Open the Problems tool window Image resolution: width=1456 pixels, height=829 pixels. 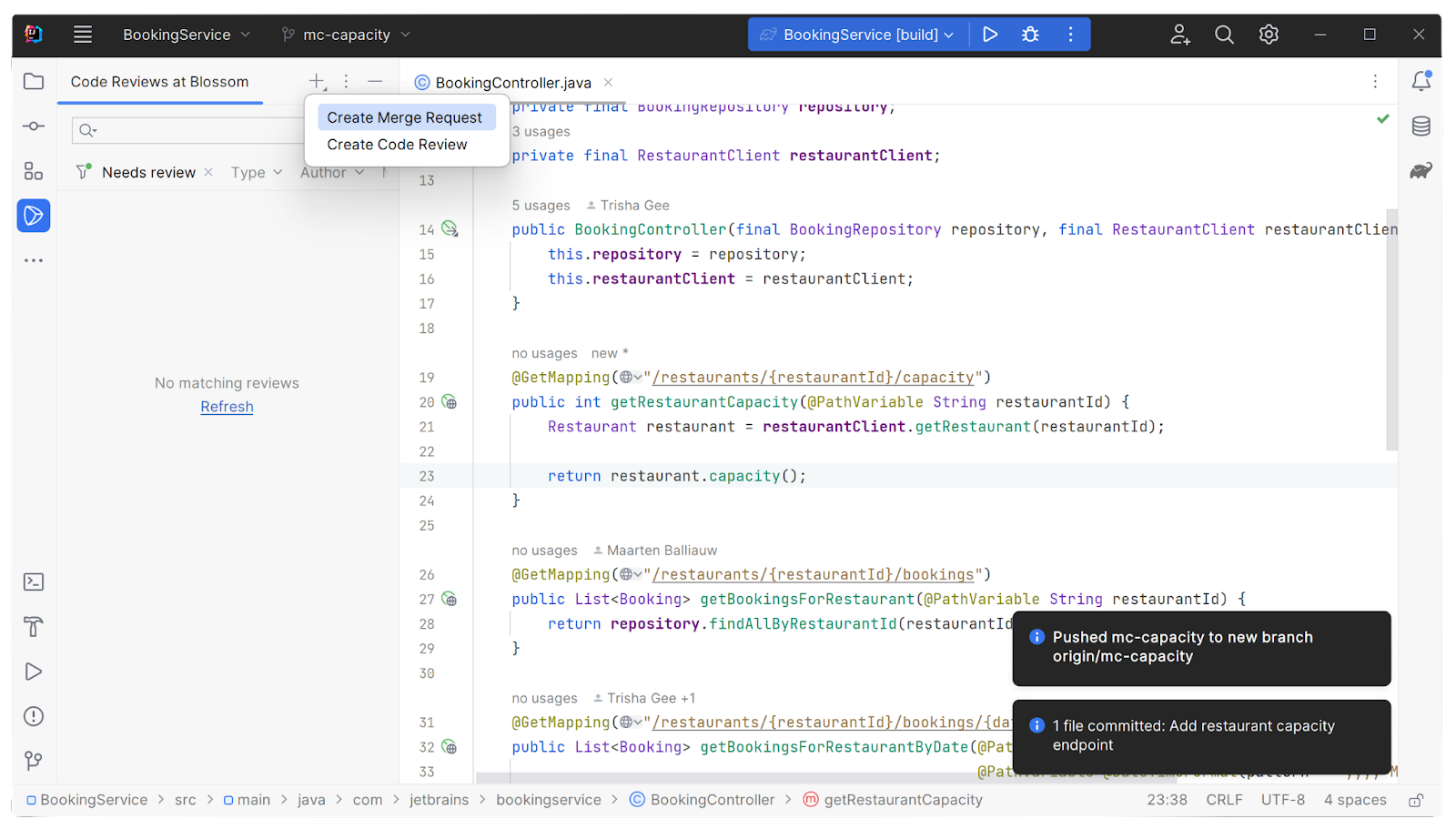pos(34,716)
